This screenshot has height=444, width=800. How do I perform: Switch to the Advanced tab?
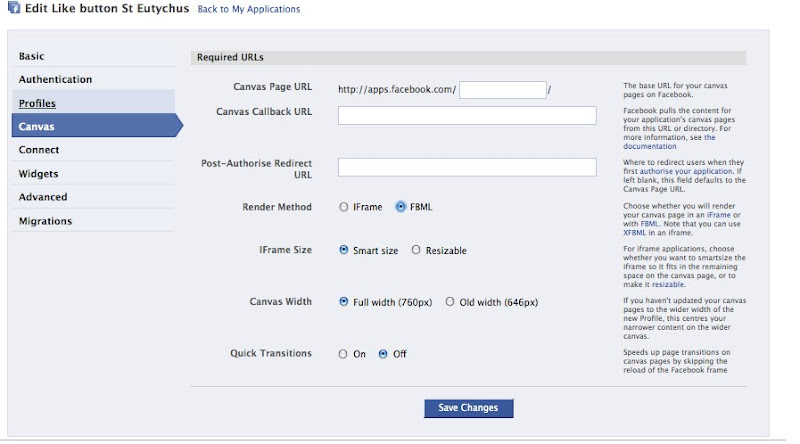click(43, 198)
